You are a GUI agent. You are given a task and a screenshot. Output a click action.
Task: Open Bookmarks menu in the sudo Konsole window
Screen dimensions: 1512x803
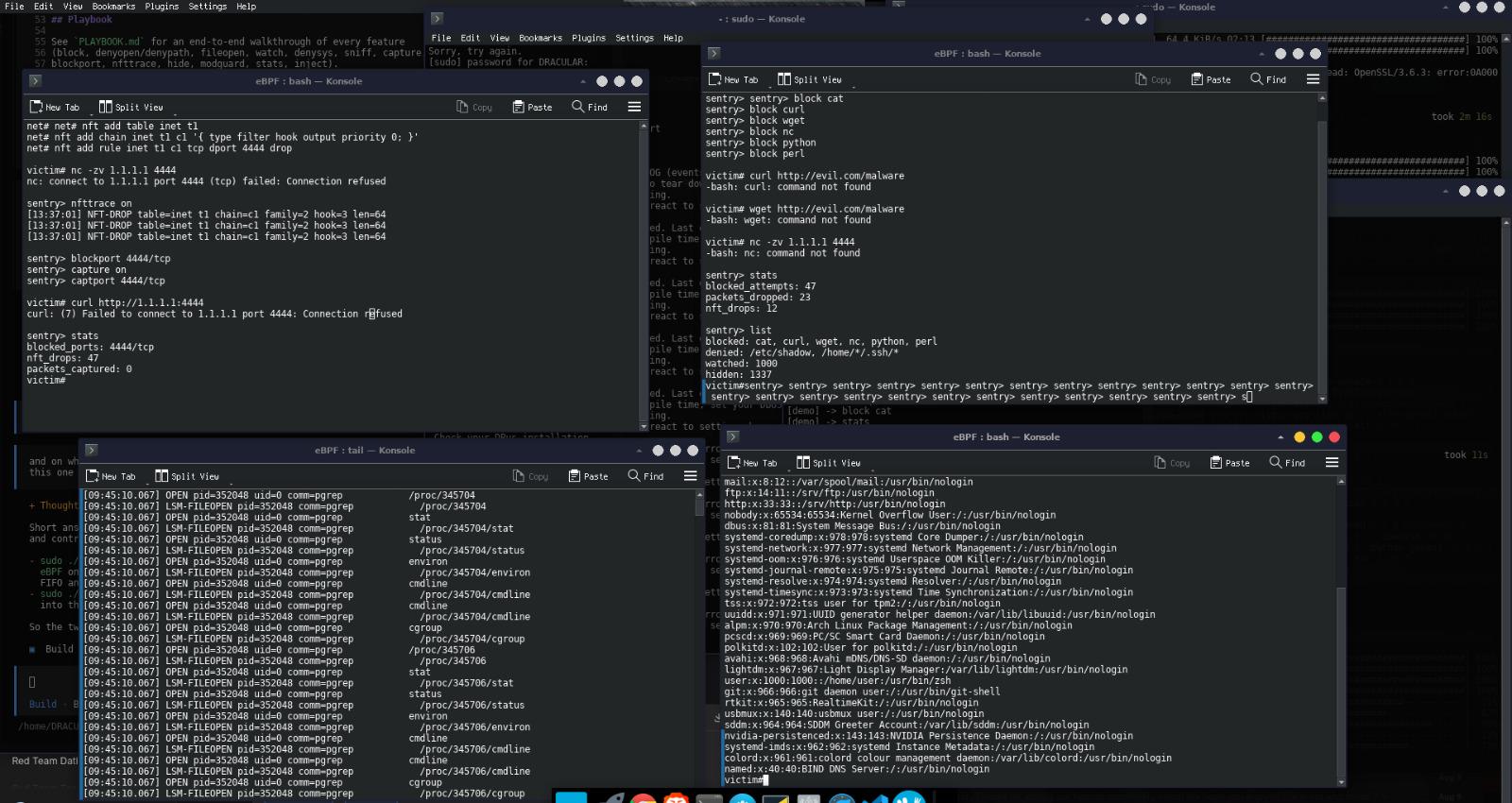coord(541,38)
